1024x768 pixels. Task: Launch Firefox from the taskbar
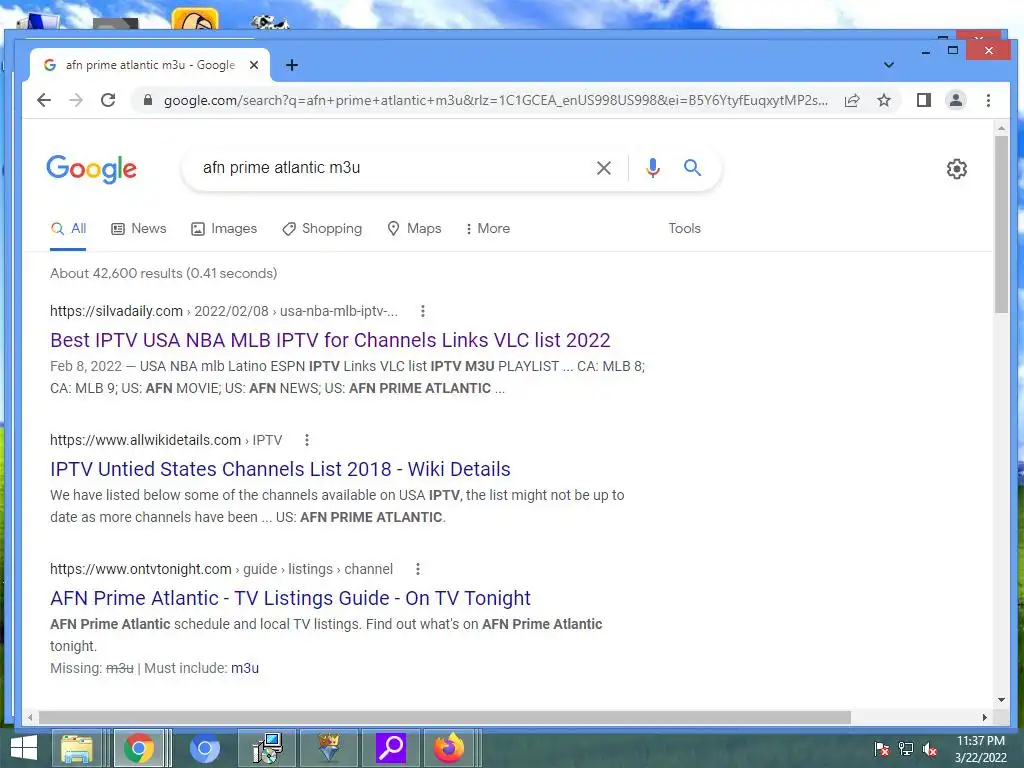point(449,748)
